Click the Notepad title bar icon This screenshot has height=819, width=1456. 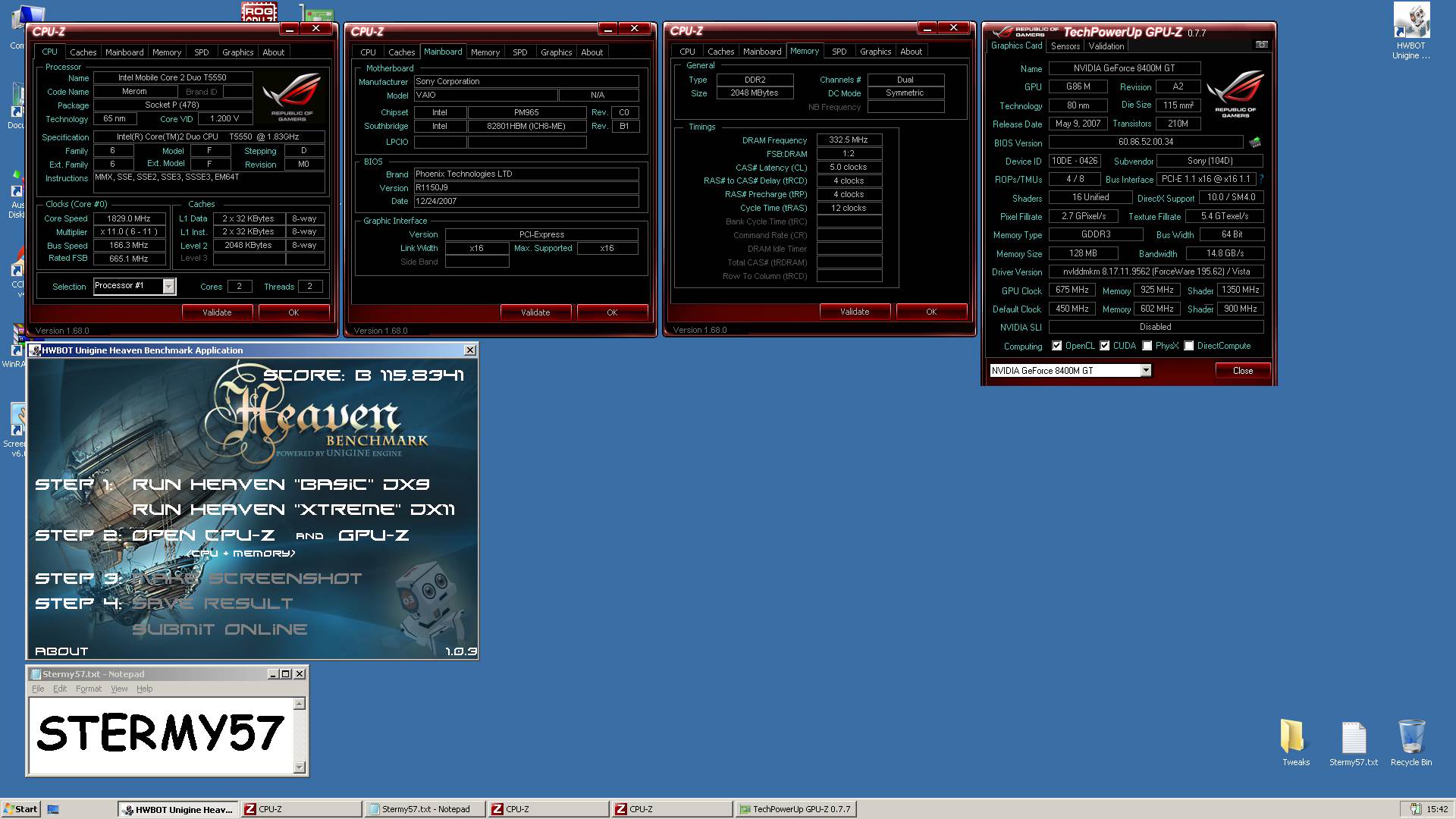35,673
